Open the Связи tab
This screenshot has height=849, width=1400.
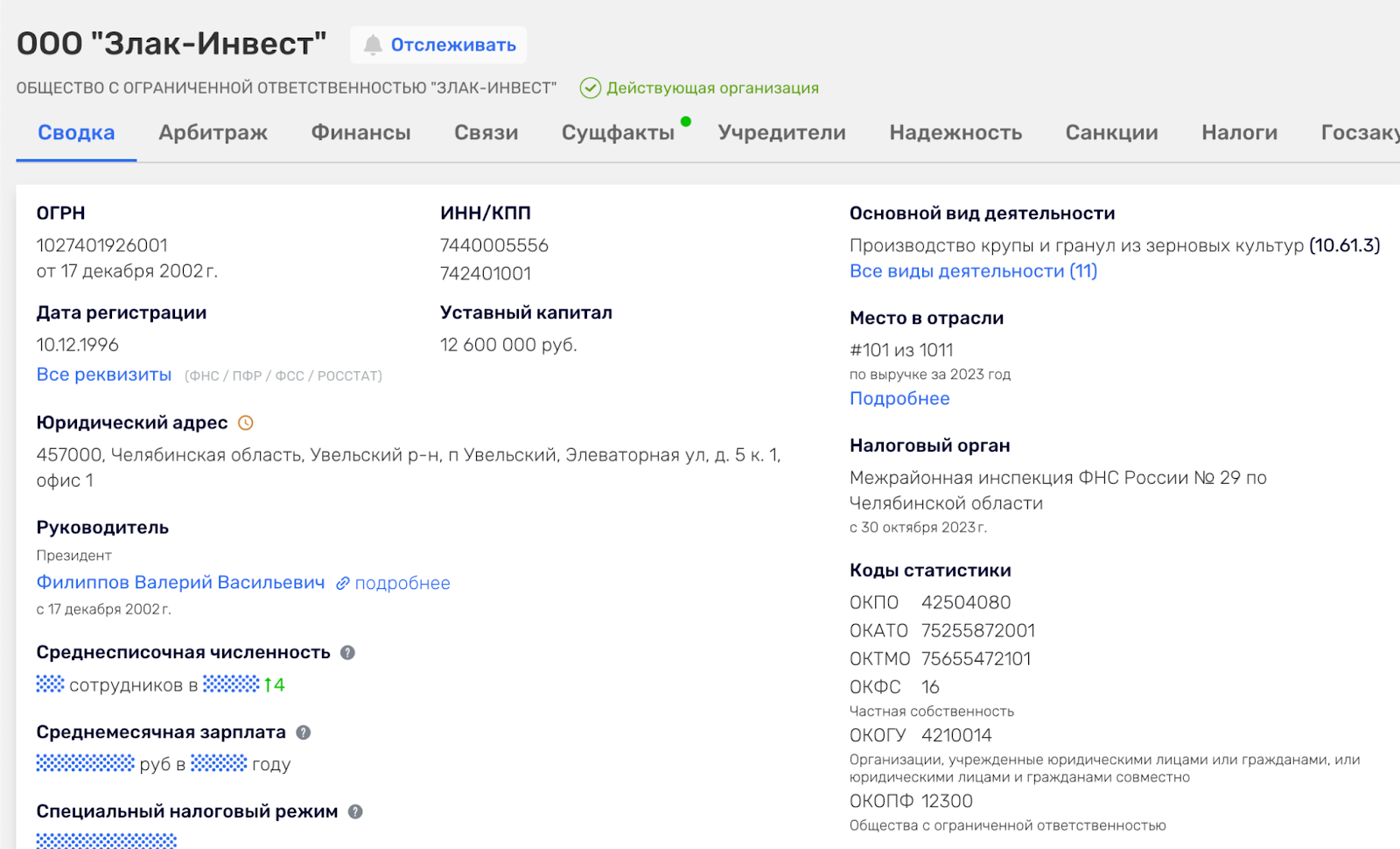click(486, 132)
